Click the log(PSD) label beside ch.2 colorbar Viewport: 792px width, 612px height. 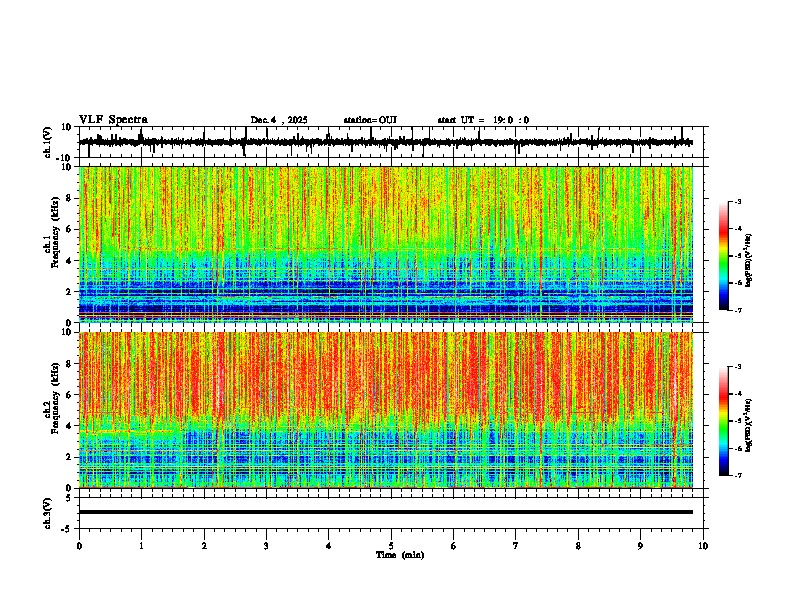coord(748,426)
